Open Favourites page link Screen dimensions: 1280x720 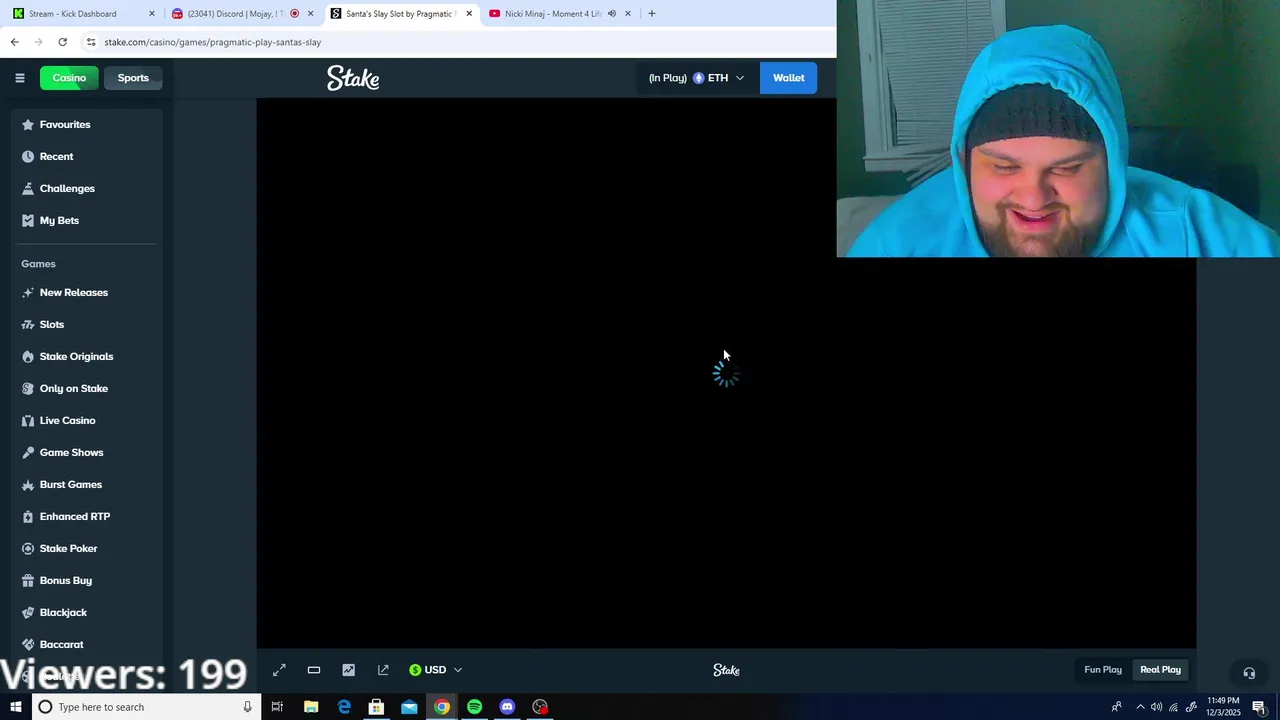coord(65,125)
